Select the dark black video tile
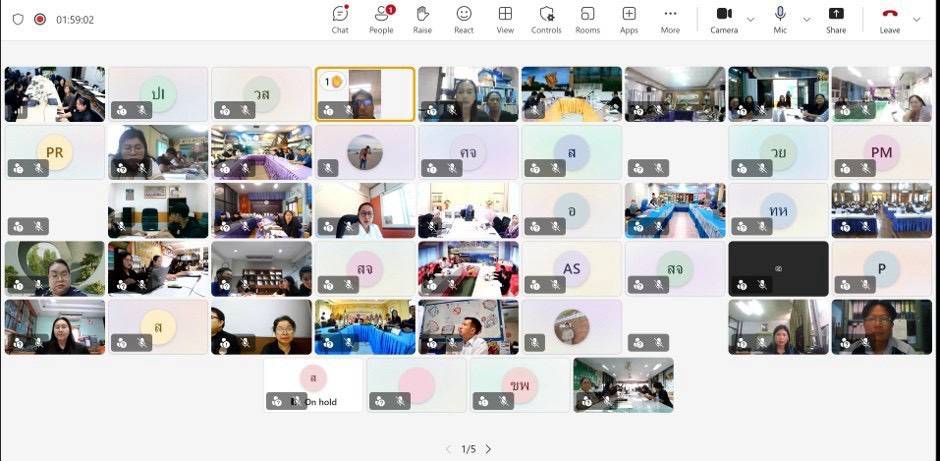The width and height of the screenshot is (940, 461). 778,269
